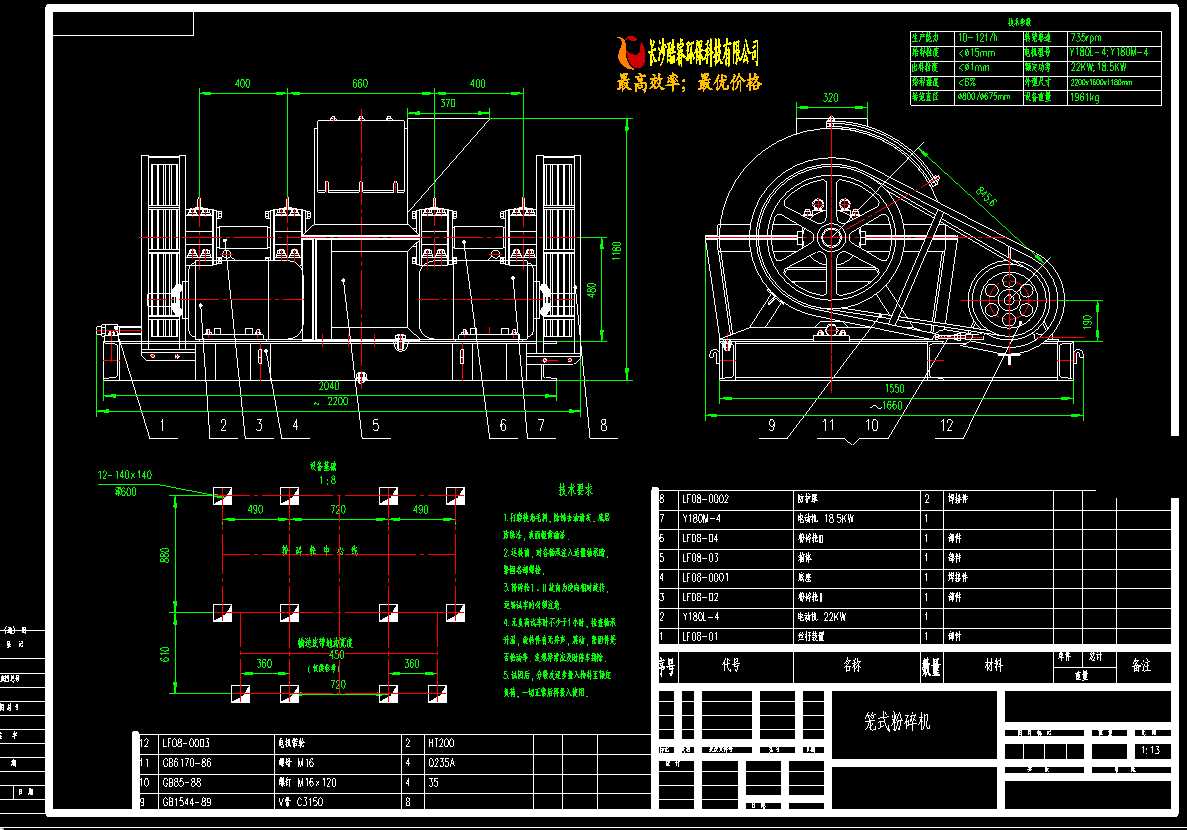The height and width of the screenshot is (830, 1187).
Task: Select the belt spec cell 'C3150'
Action: [x=301, y=802]
